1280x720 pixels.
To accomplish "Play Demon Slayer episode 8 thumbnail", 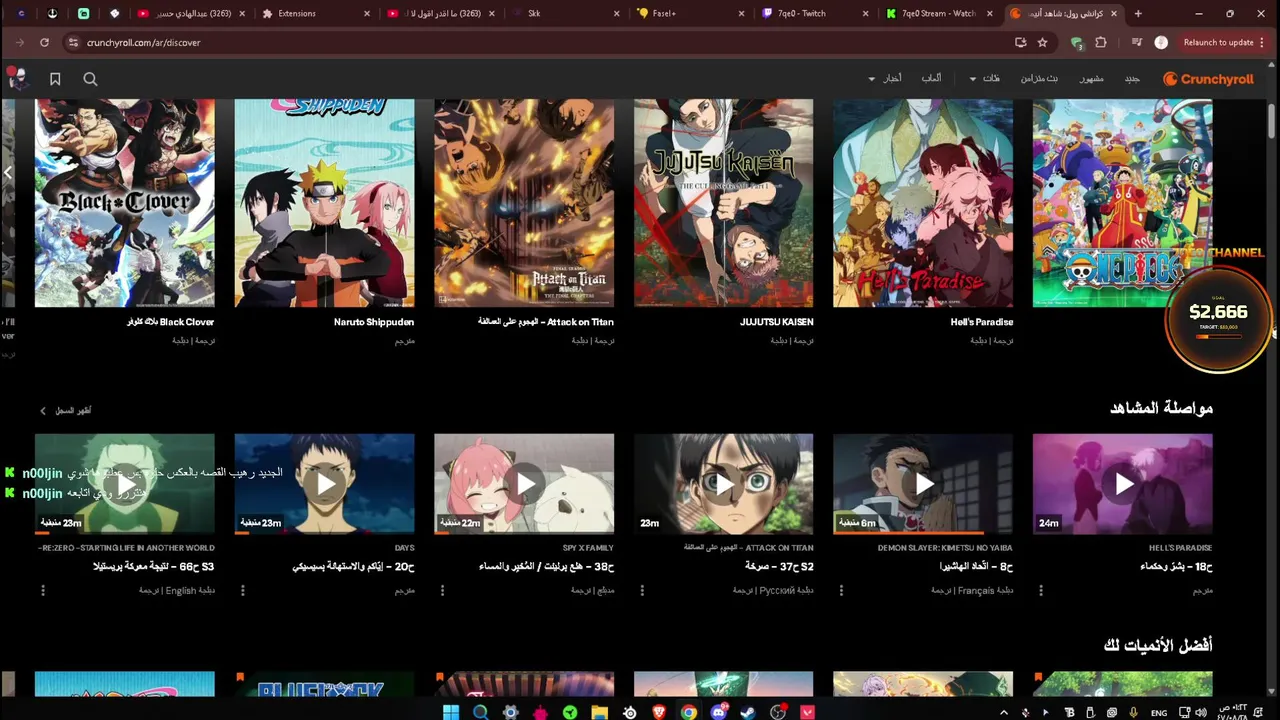I will (923, 484).
